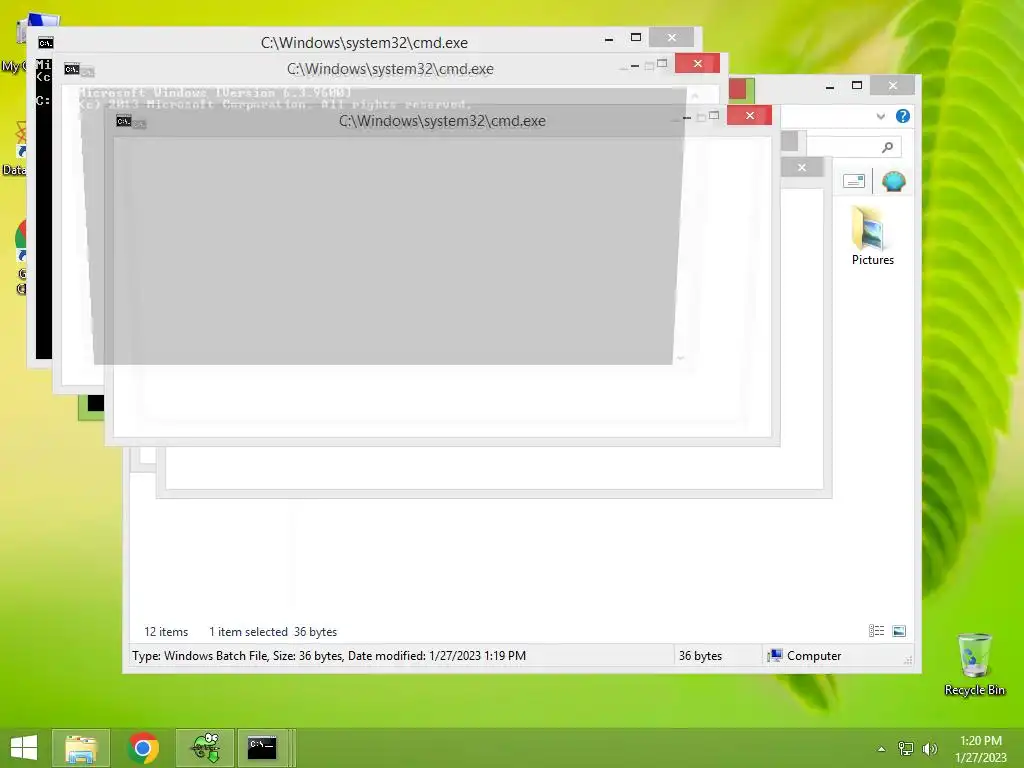Viewport: 1024px width, 768px height.
Task: Open Explorer's blue Help question mark
Action: click(x=903, y=116)
